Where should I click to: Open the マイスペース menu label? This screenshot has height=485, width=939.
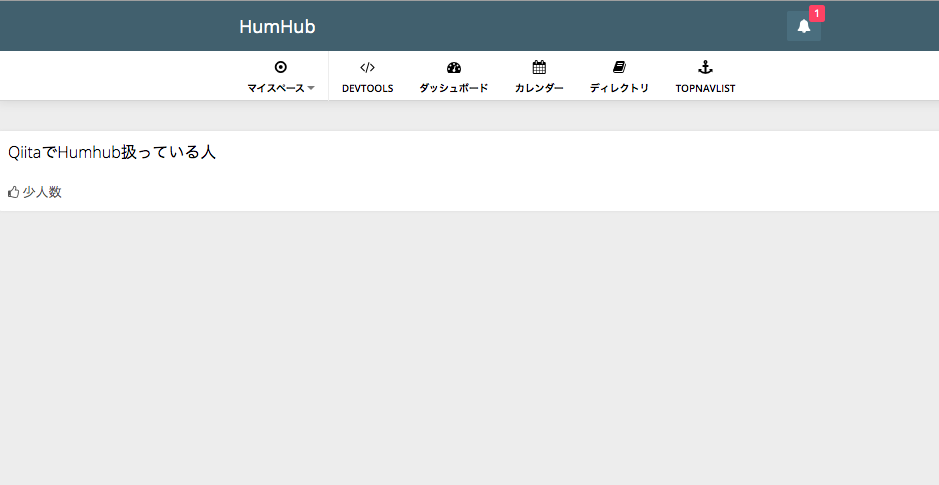[x=276, y=88]
